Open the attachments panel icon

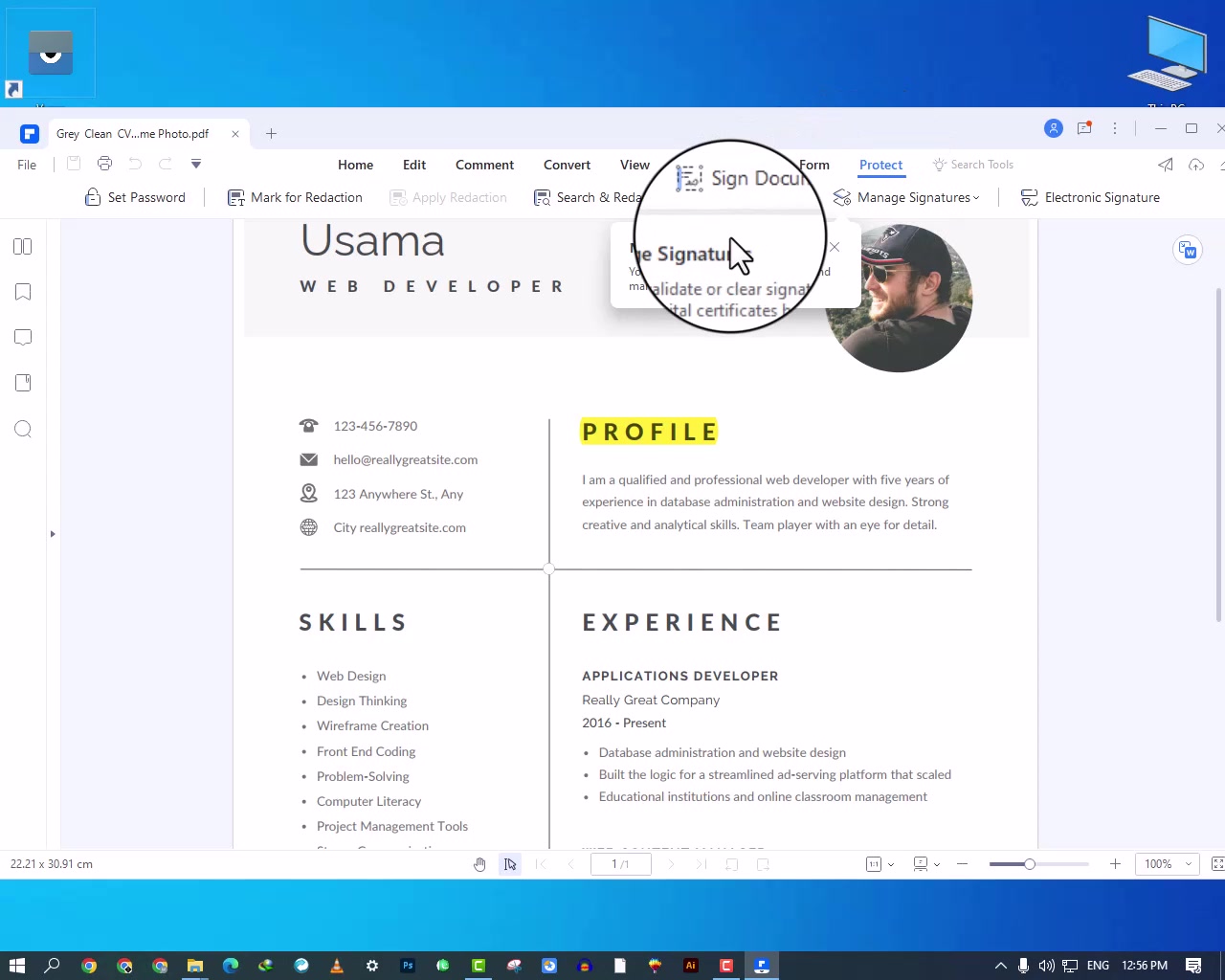coord(23,383)
